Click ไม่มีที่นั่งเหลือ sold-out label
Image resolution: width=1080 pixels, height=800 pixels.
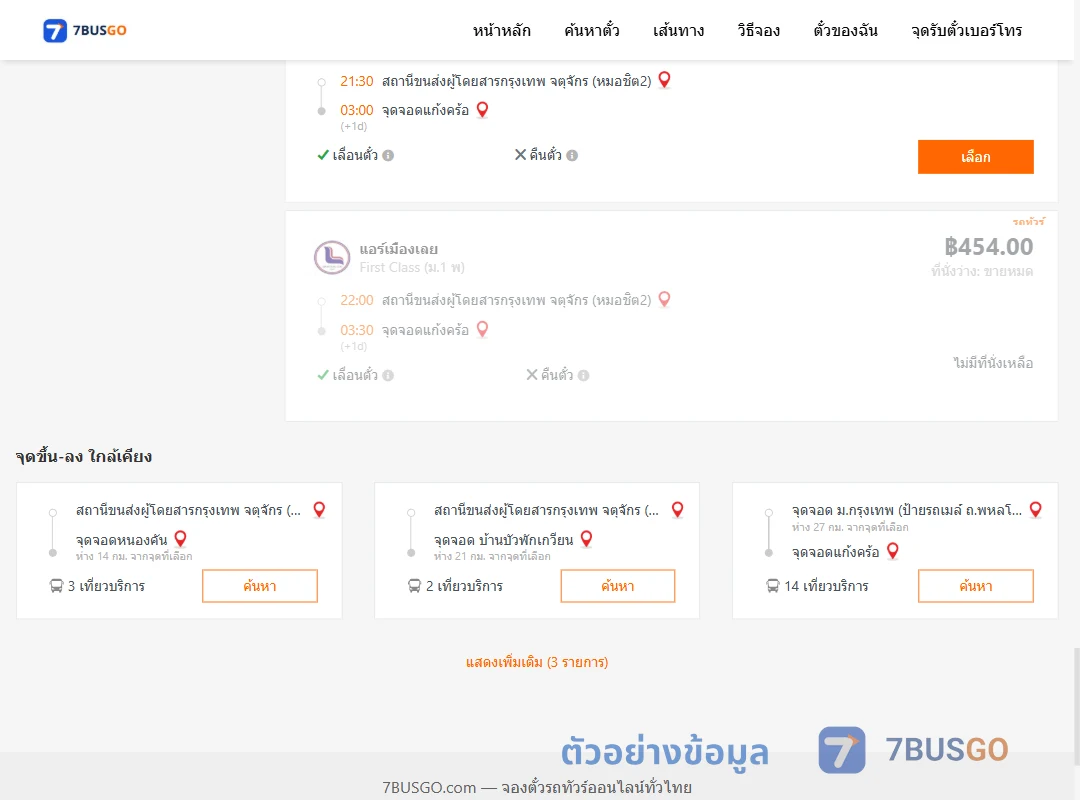(x=993, y=362)
